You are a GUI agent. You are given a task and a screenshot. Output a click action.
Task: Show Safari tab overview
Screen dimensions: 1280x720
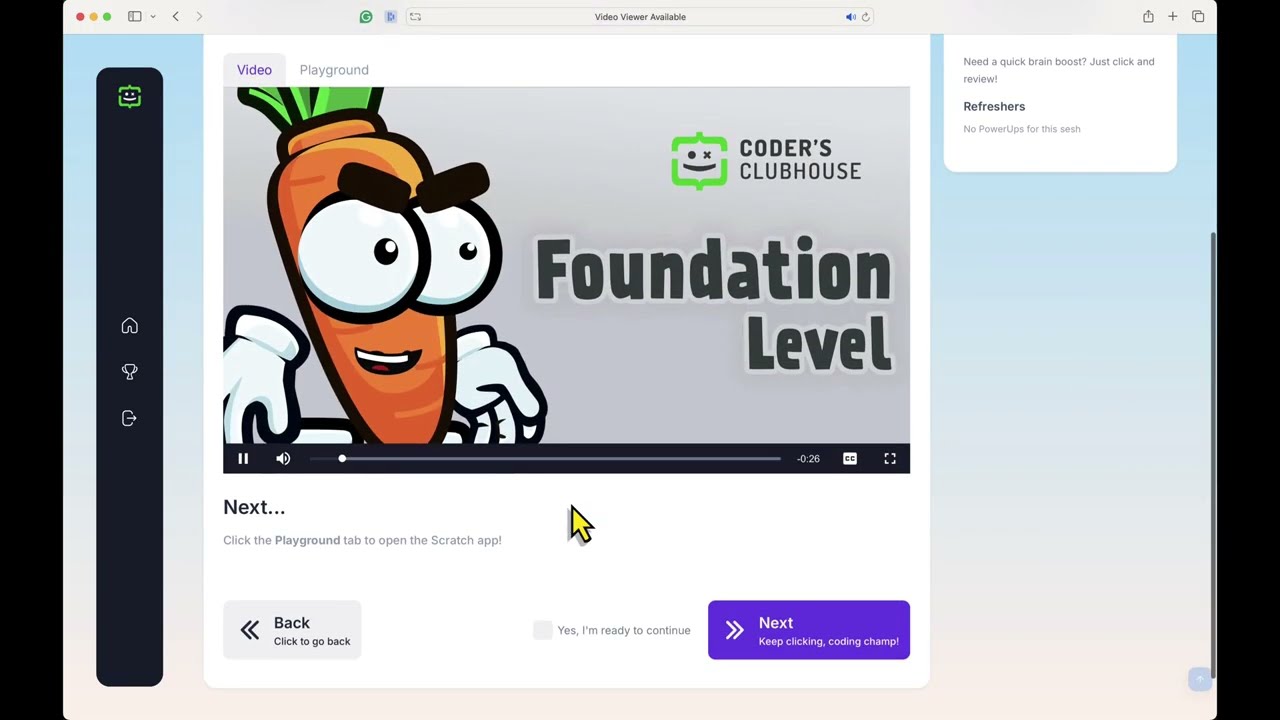point(1198,16)
